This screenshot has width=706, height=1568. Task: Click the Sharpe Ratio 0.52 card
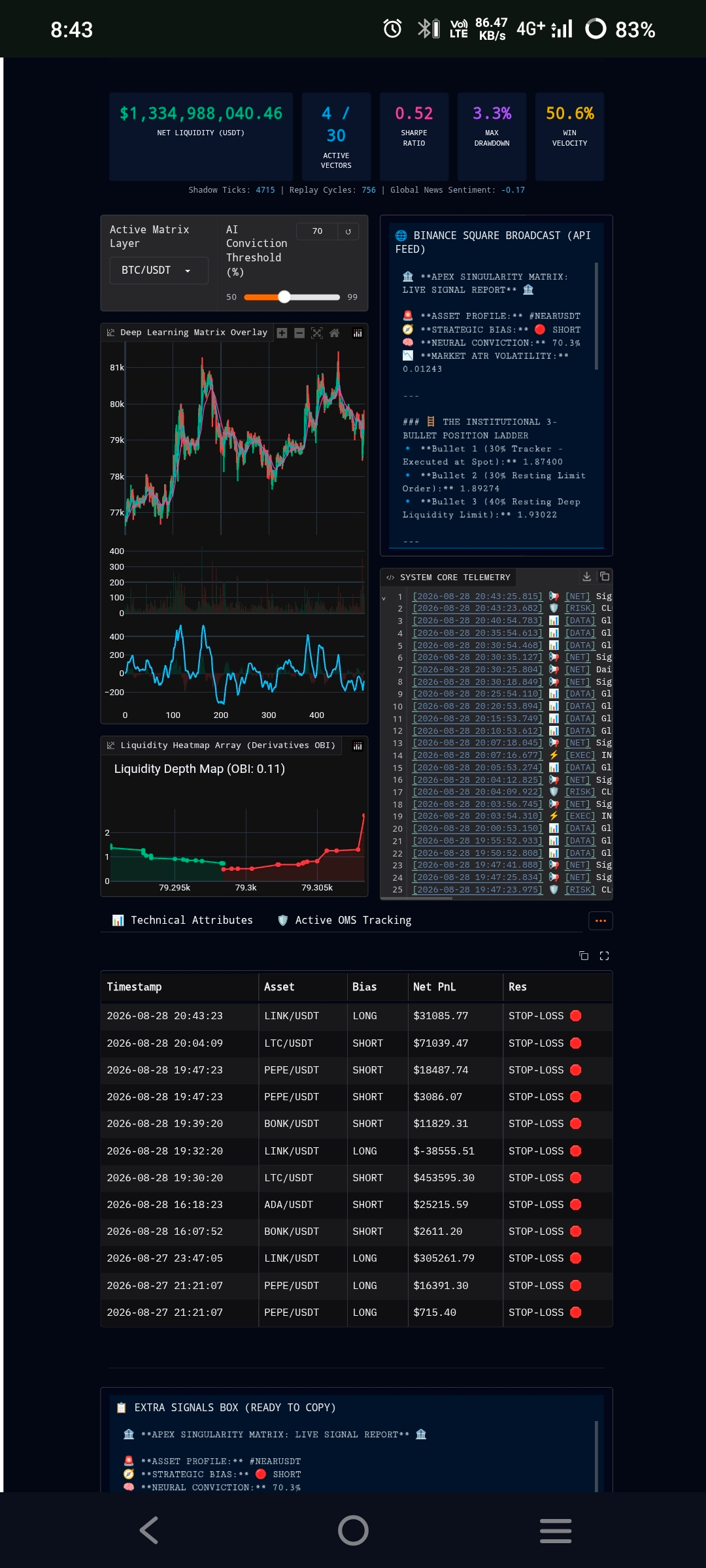click(x=414, y=136)
